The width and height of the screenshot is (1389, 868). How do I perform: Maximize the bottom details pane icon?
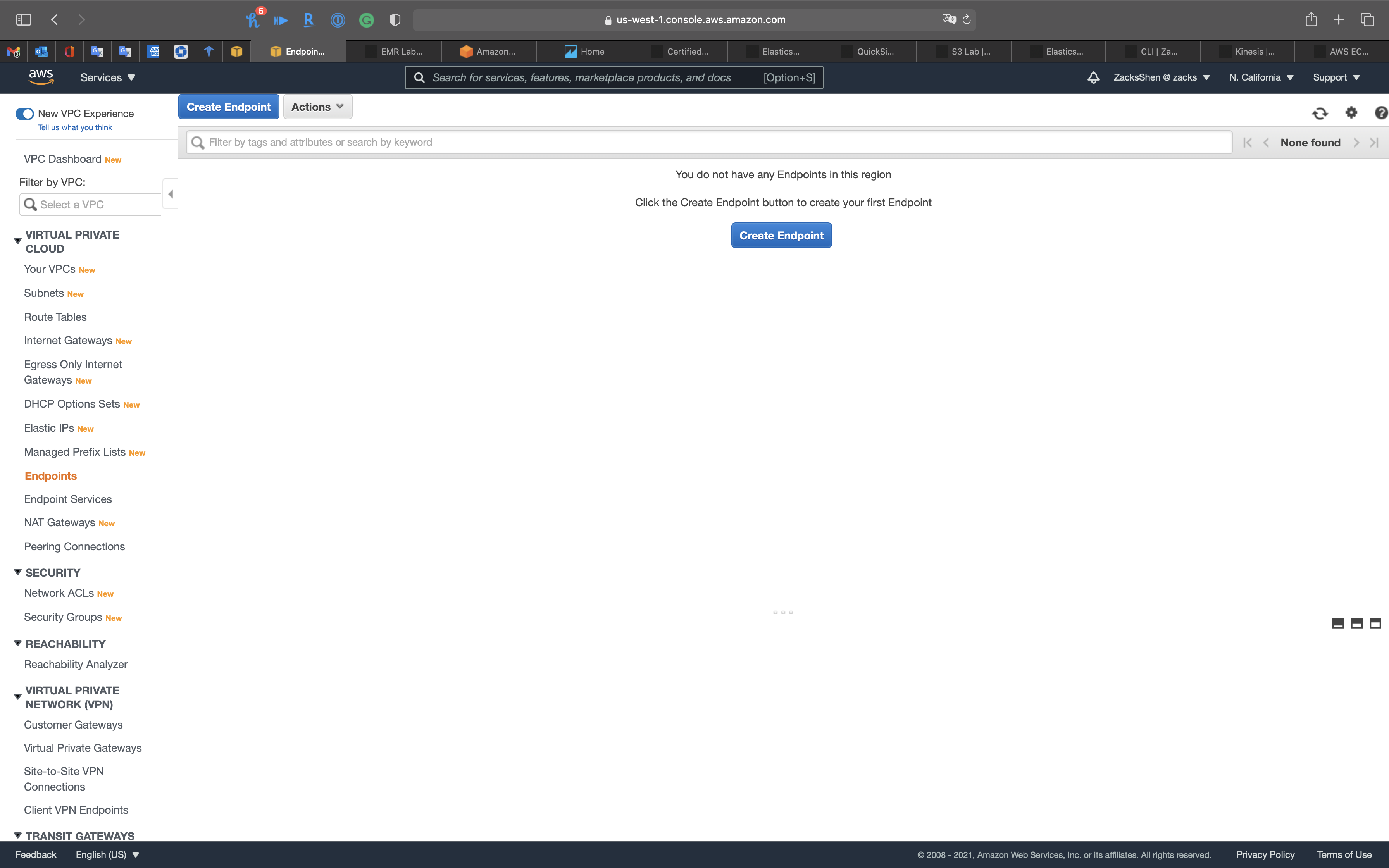pos(1375,623)
